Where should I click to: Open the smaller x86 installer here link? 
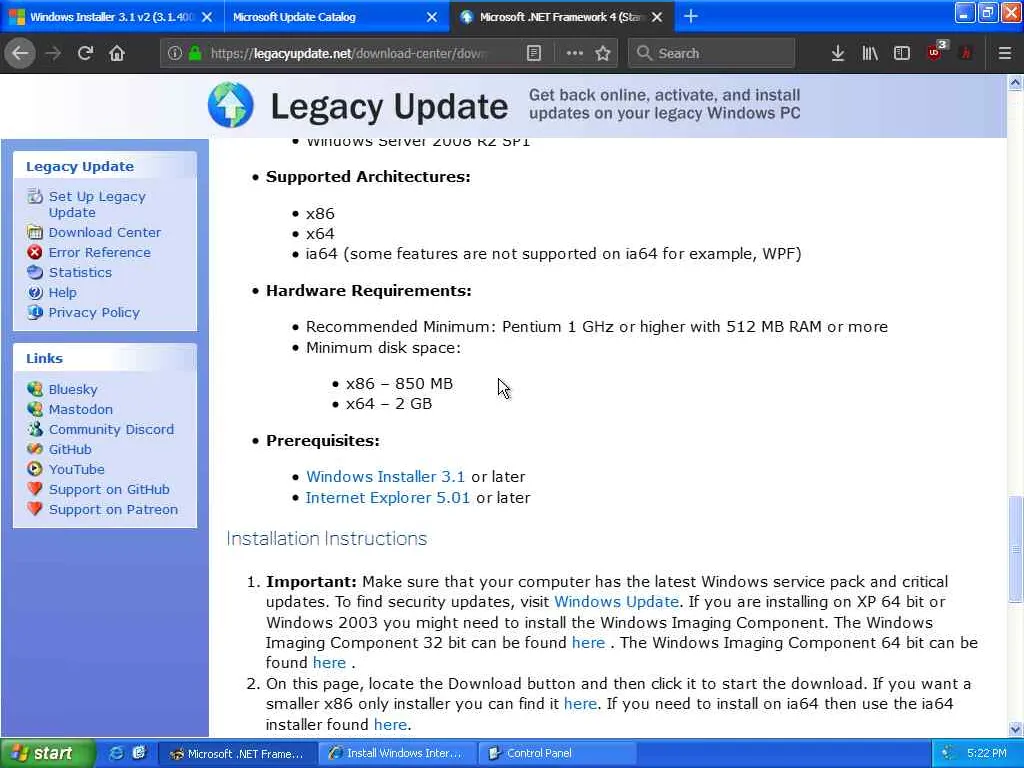click(x=581, y=704)
